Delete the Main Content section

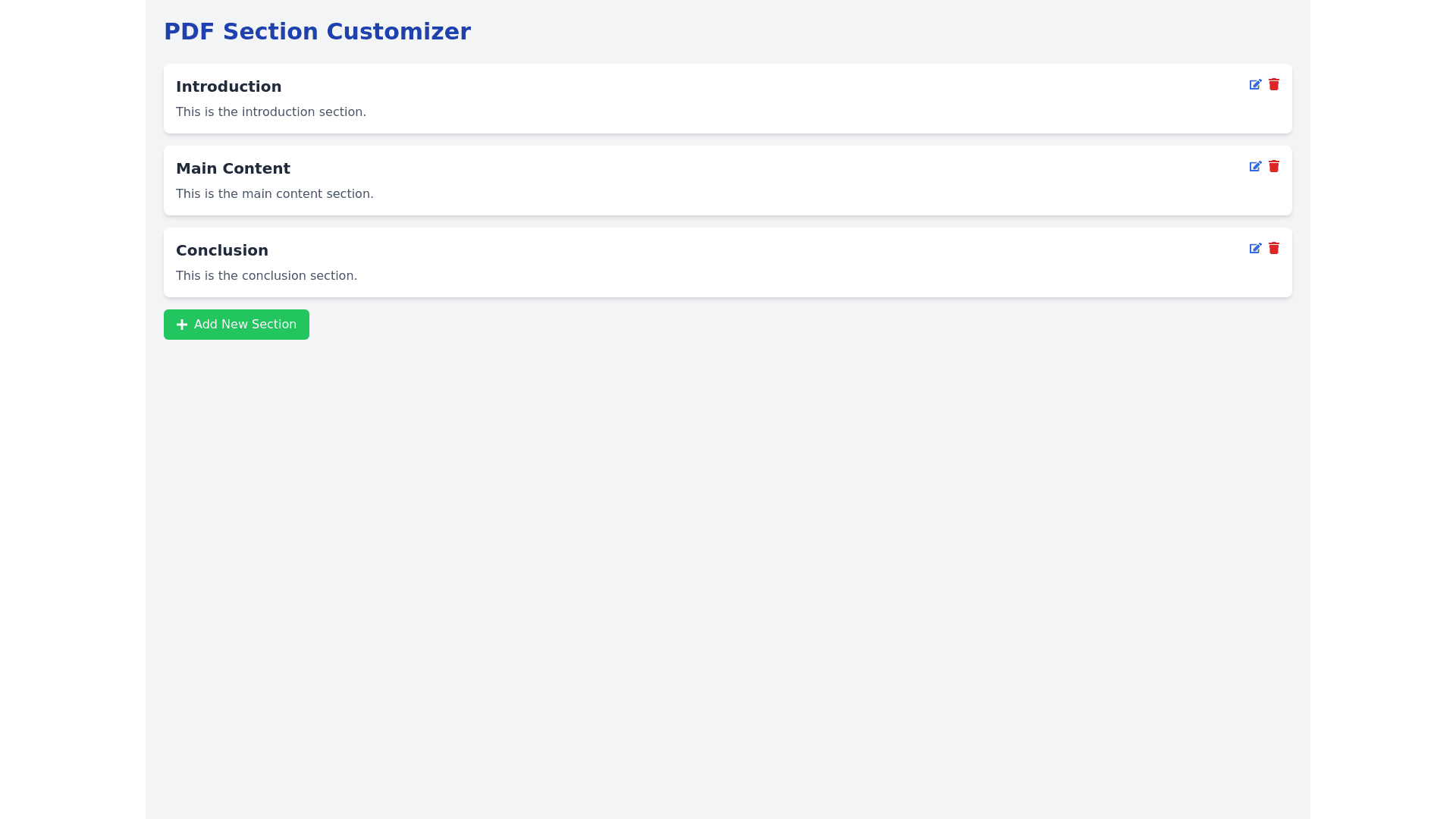coord(1274,166)
